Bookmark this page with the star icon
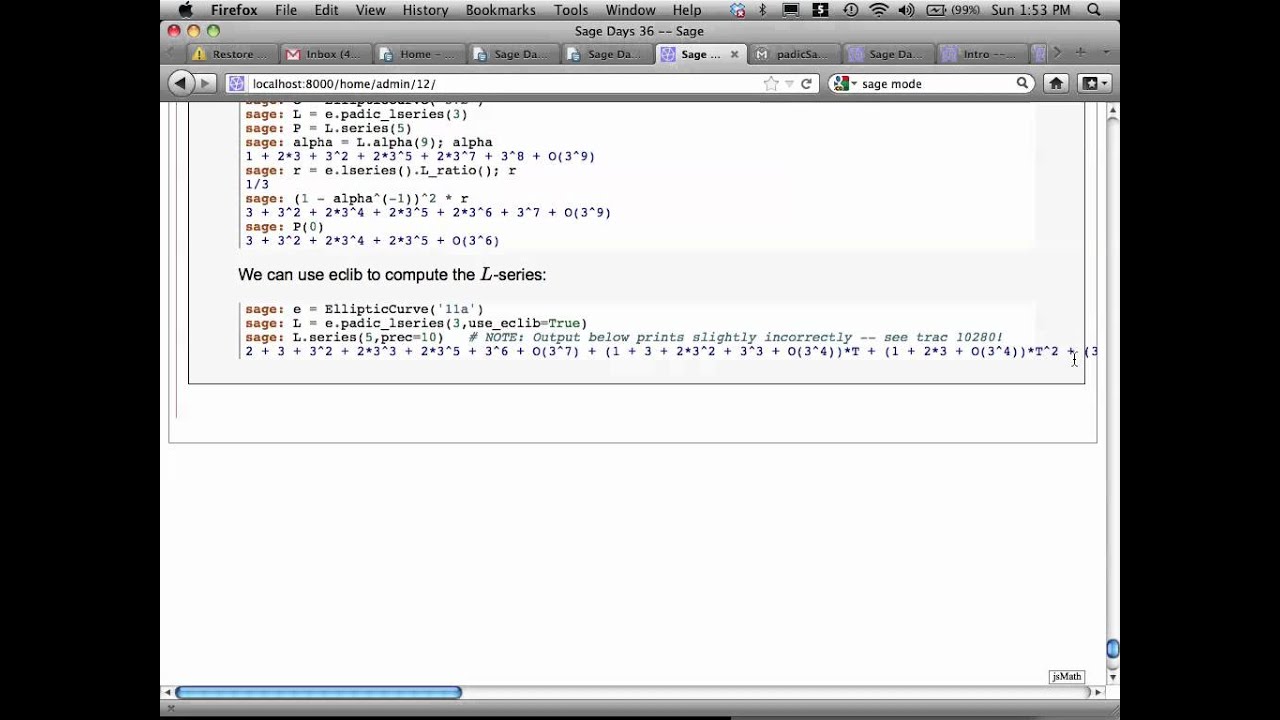This screenshot has width=1280, height=720. tap(771, 84)
